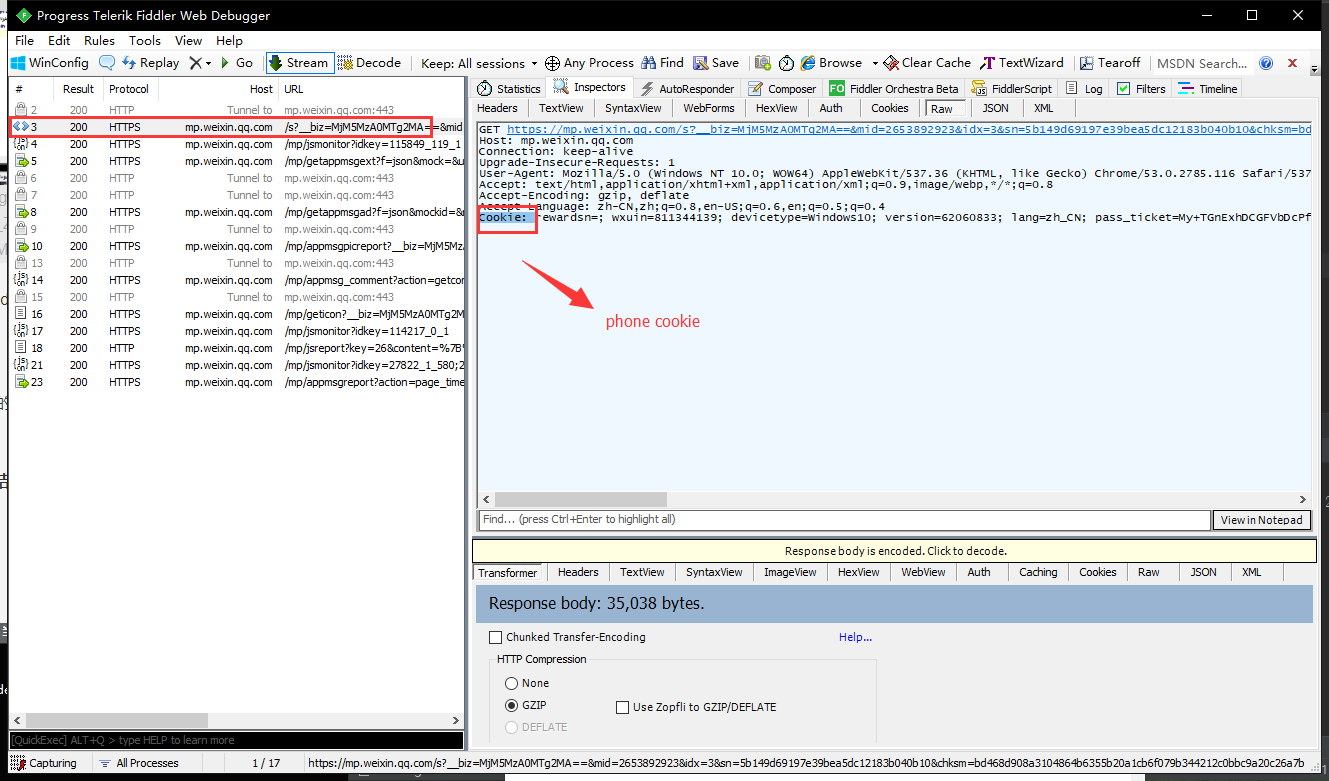Select request SyntaxView inspector tab

[633, 108]
